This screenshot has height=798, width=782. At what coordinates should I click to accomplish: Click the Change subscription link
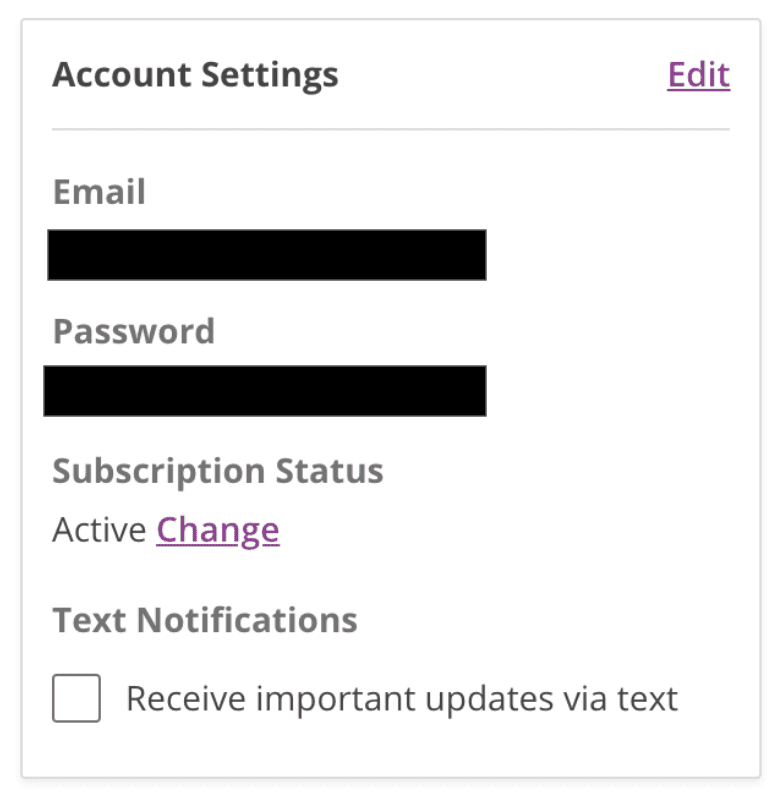[218, 530]
